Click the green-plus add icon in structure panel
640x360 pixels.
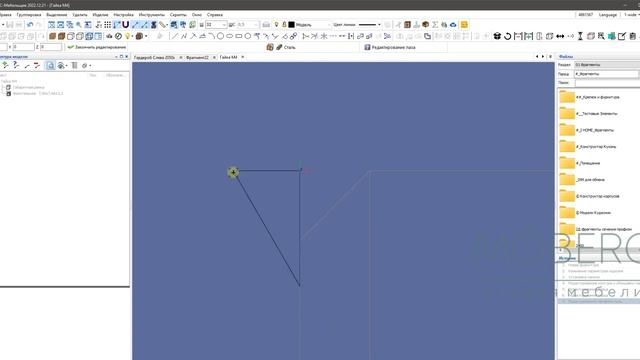pos(5,65)
